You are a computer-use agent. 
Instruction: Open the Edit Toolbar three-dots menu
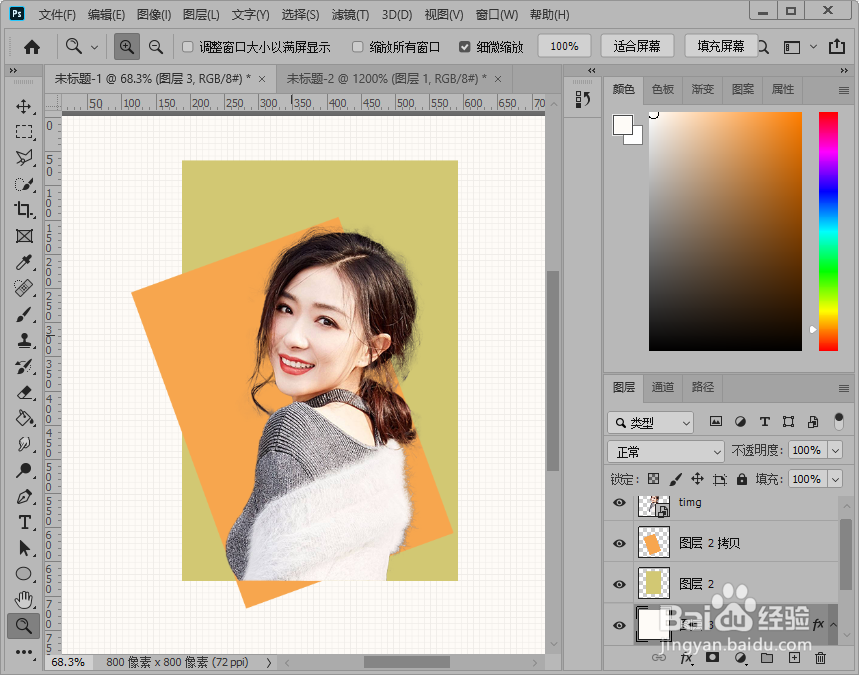point(24,652)
